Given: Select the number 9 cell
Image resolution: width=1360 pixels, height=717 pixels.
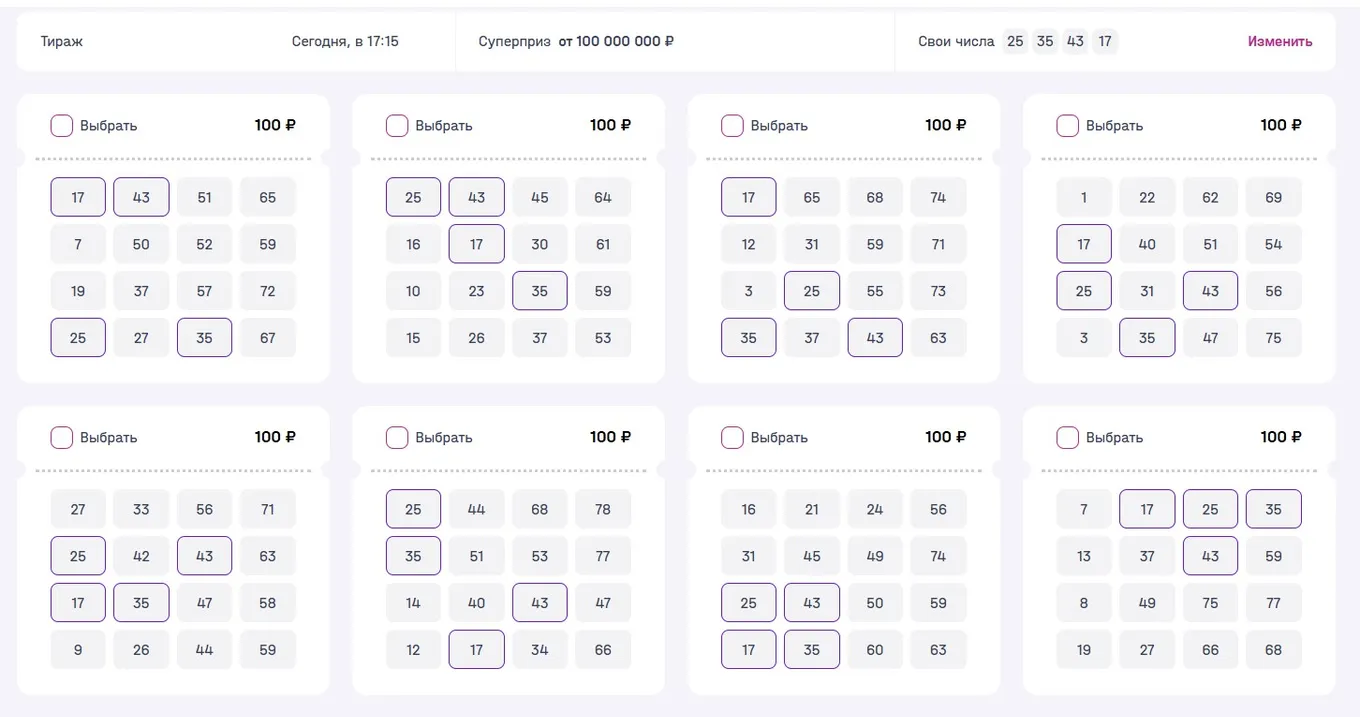Looking at the screenshot, I should tap(78, 650).
